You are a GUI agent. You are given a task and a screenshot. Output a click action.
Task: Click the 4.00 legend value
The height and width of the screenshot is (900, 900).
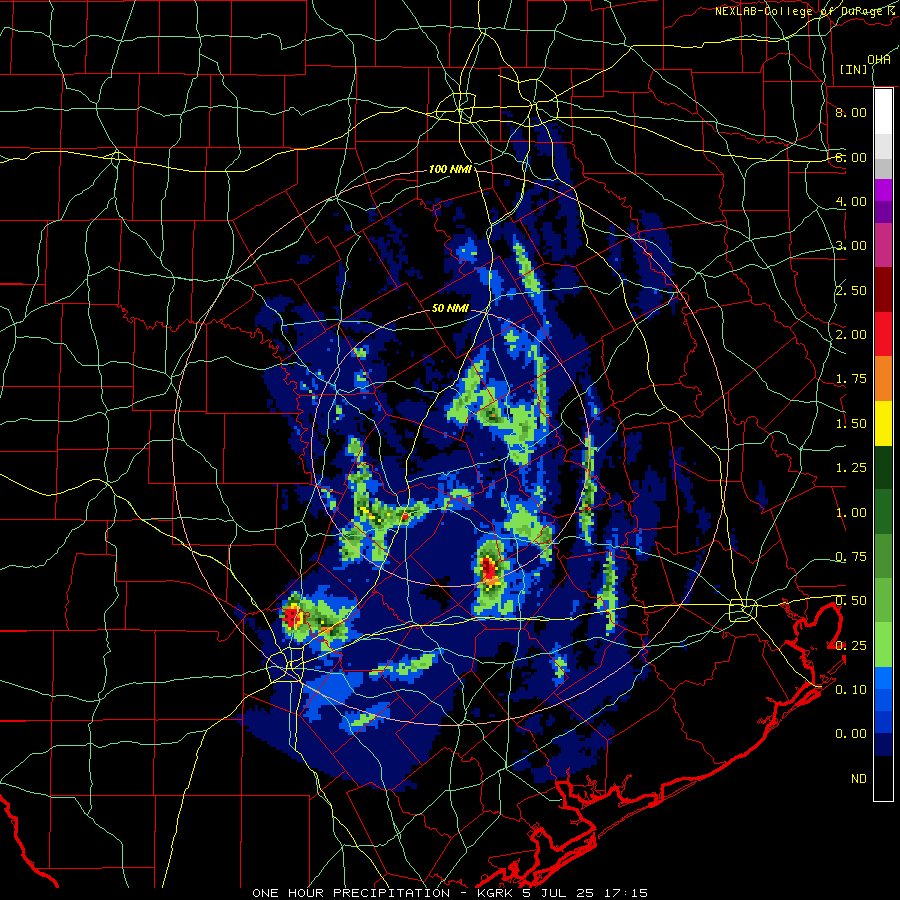coord(850,201)
